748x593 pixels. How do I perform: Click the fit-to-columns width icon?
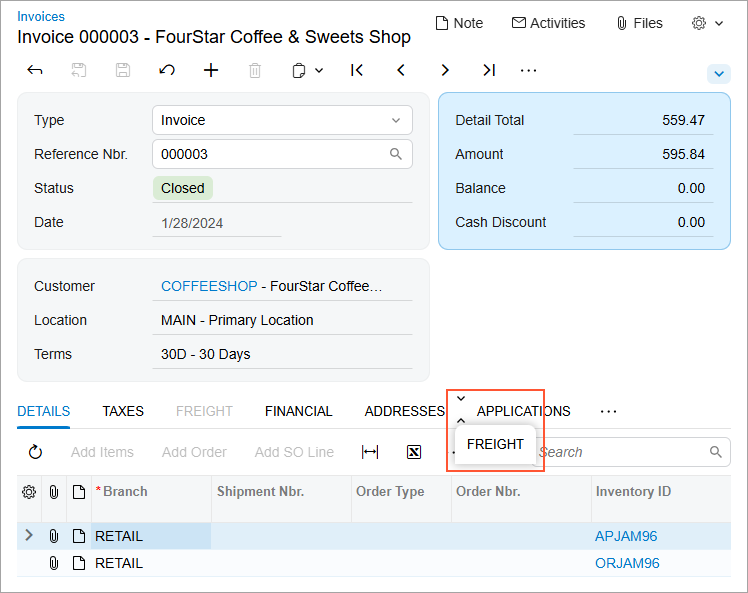pyautogui.click(x=370, y=452)
